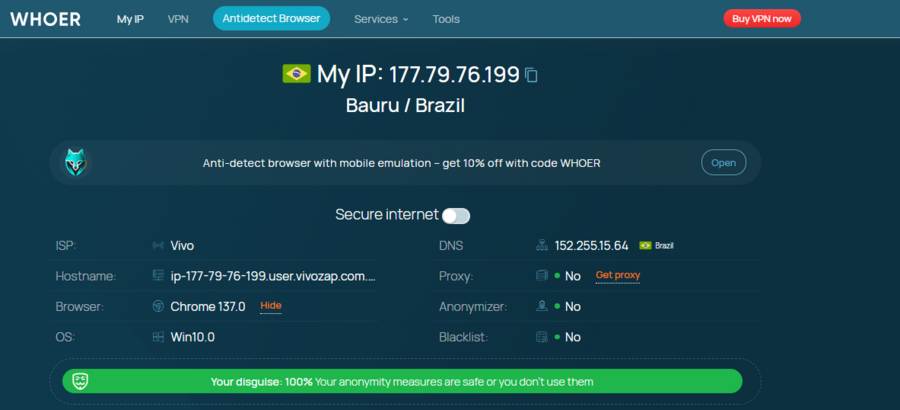900x410 pixels.
Task: Expand the Services dropdown menu
Action: [x=381, y=19]
